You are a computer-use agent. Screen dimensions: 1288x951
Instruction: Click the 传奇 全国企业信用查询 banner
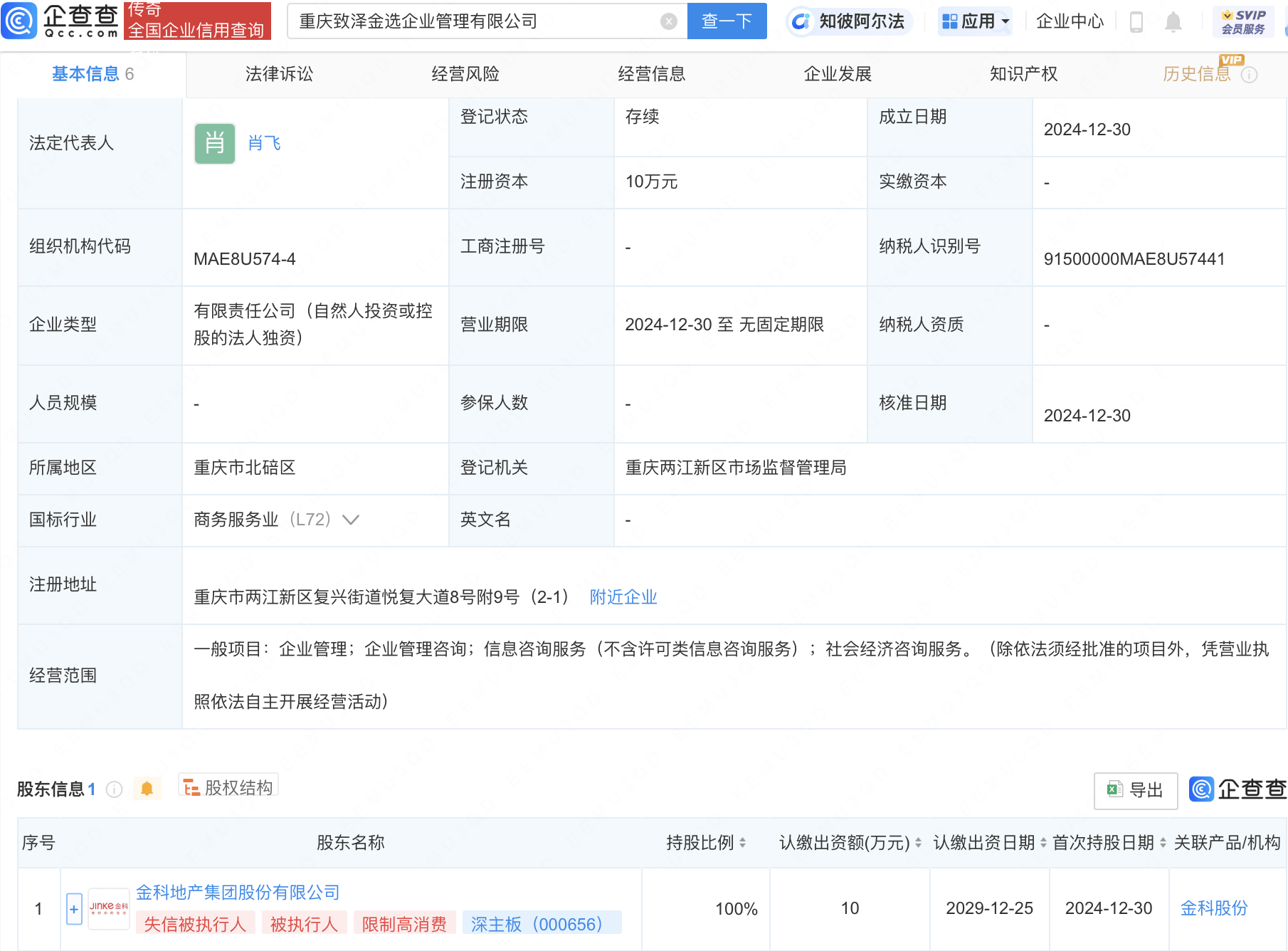197,21
